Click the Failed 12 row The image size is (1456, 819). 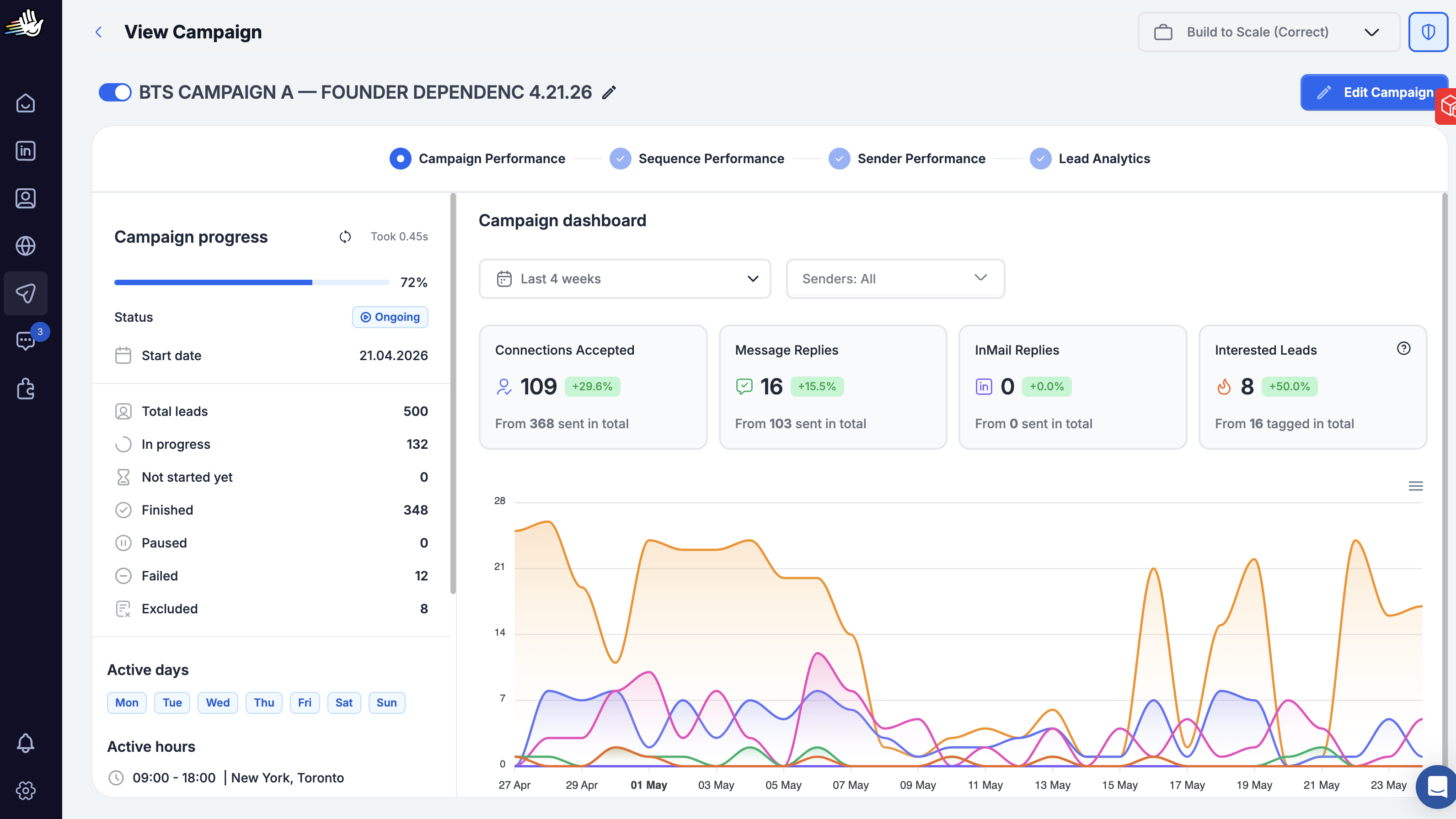(271, 576)
